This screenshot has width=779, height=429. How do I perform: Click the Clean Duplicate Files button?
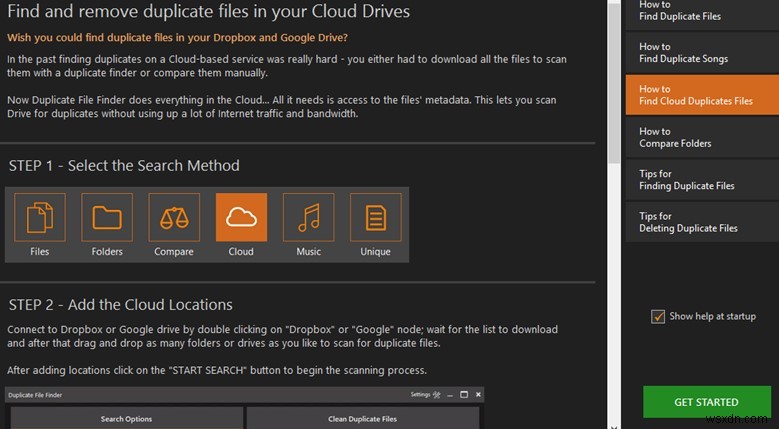pyautogui.click(x=362, y=418)
